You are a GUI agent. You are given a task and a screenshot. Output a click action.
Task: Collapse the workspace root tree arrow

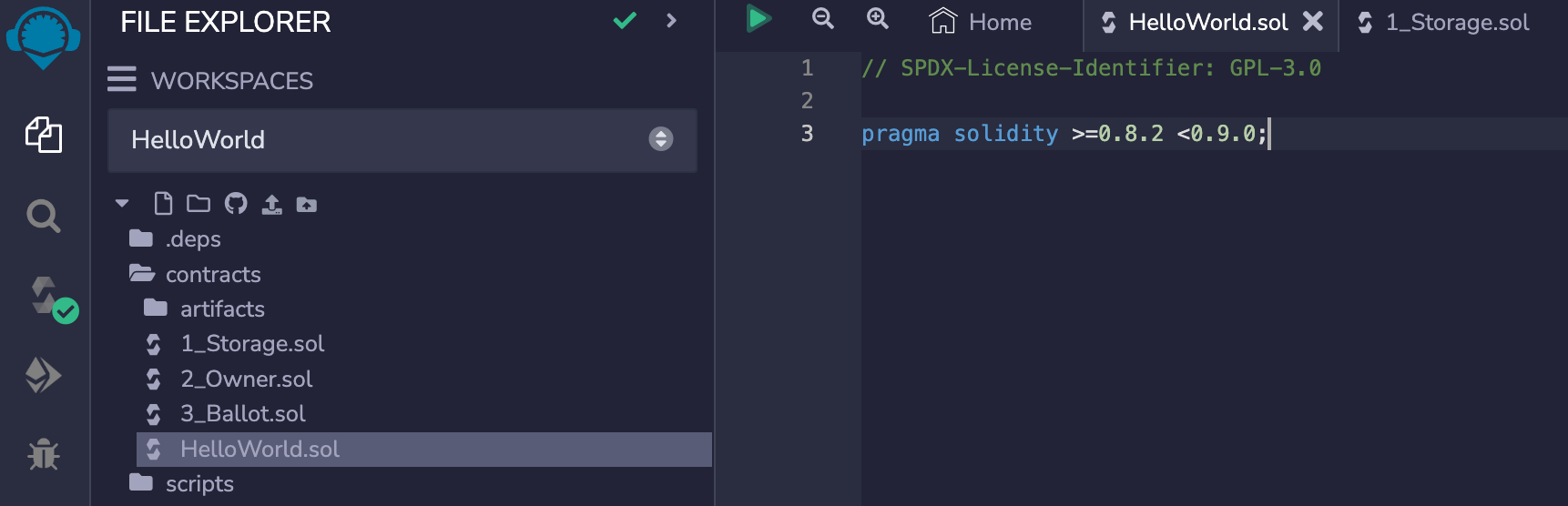point(122,204)
